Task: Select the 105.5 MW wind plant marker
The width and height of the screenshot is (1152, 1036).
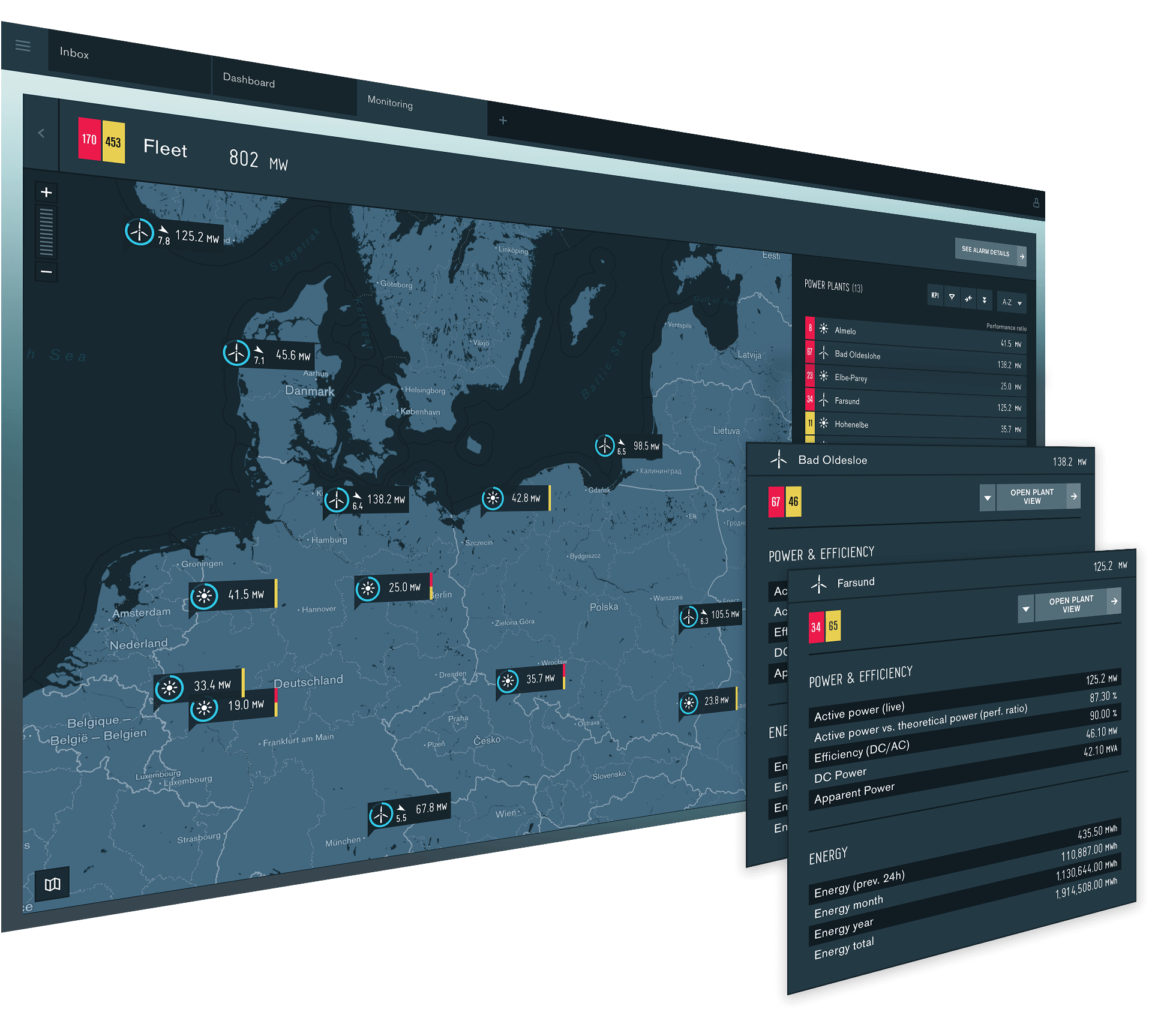Action: pyautogui.click(x=710, y=615)
